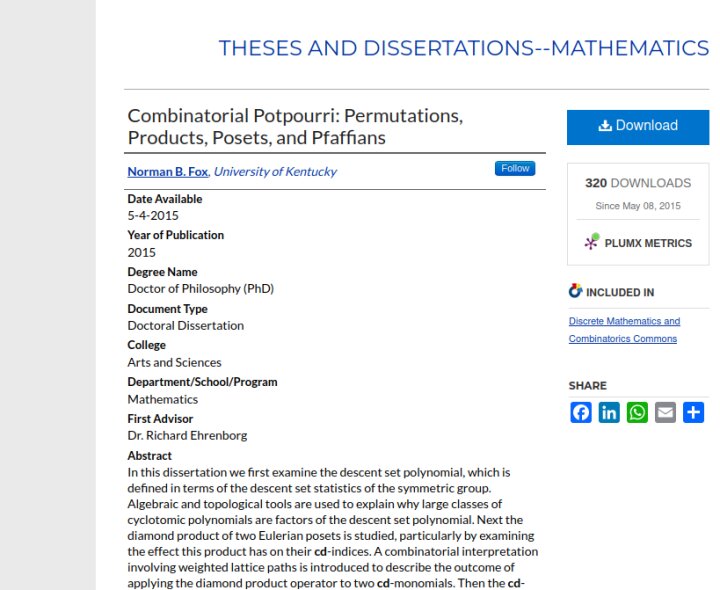Click the PLUMX METRICS text link
Image resolution: width=720 pixels, height=590 pixels.
coord(648,243)
